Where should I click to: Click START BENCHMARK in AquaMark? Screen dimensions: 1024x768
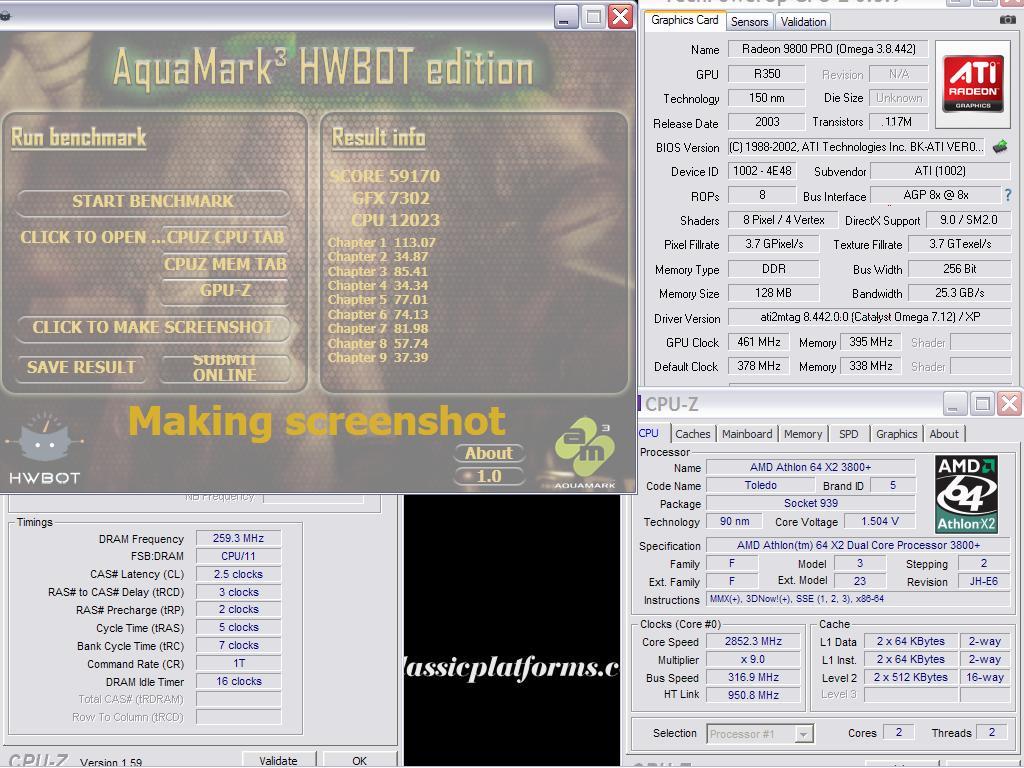pyautogui.click(x=153, y=201)
